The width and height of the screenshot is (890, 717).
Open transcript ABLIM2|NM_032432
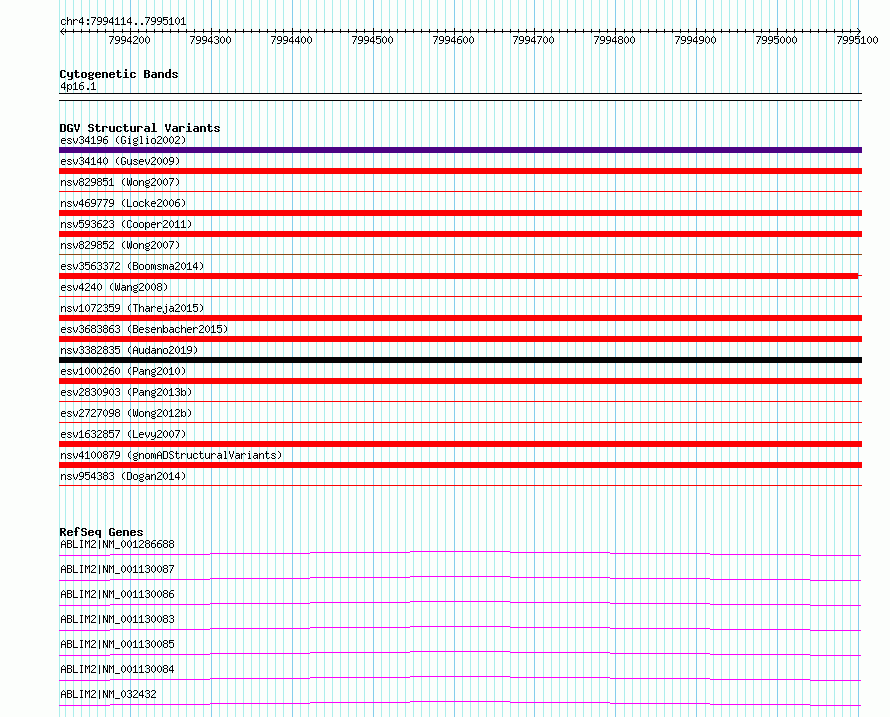[108, 694]
